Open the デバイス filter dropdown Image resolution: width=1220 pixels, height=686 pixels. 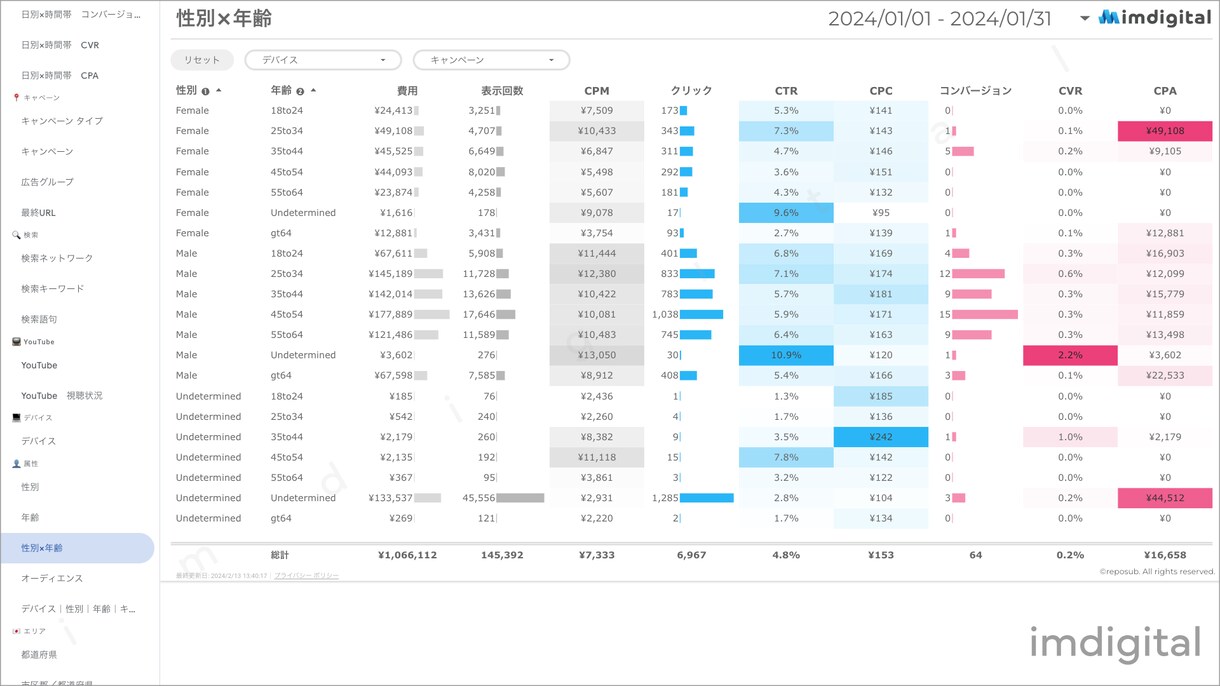tap(323, 60)
